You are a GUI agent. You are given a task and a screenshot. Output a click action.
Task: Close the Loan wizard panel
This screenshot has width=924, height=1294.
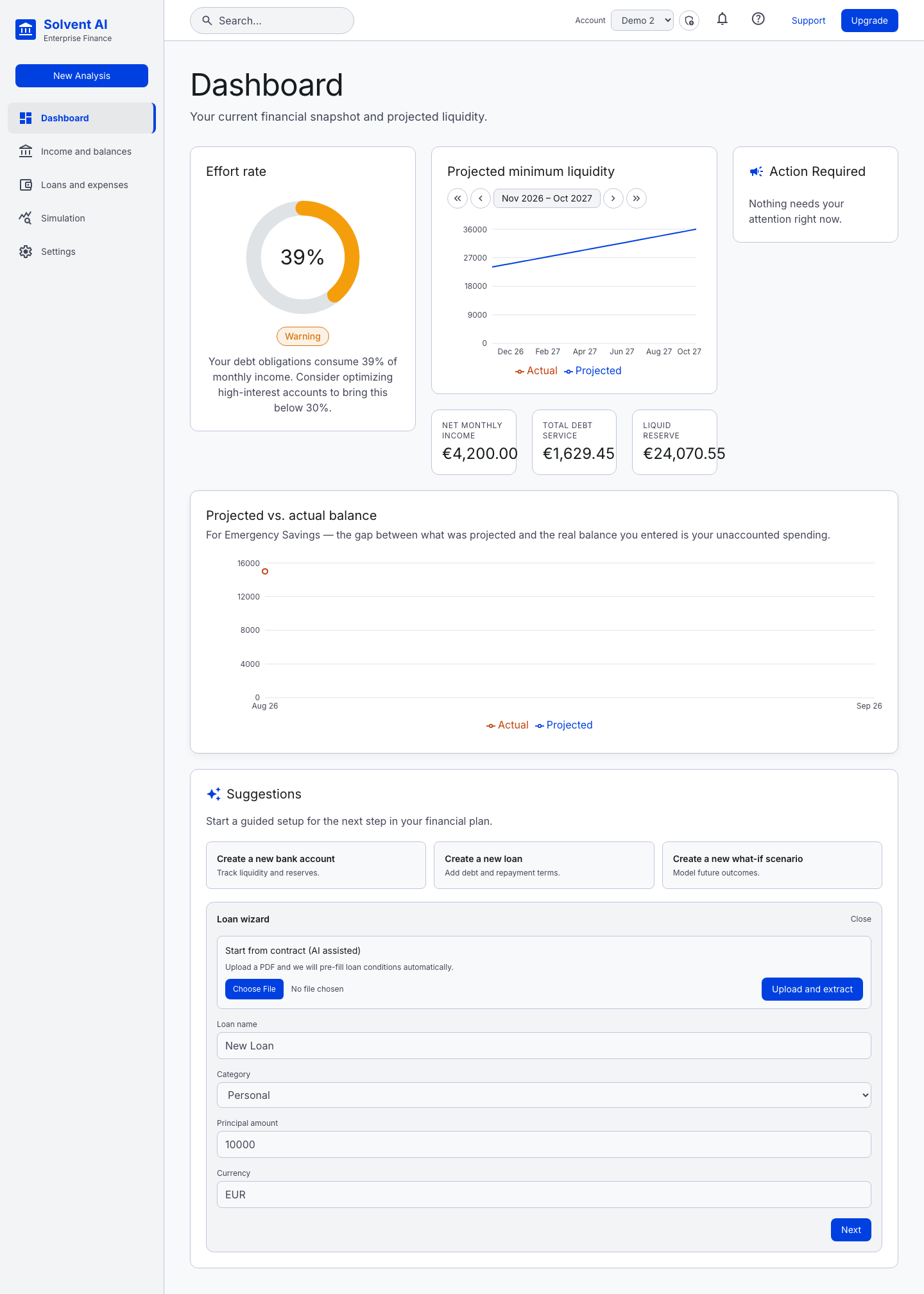tap(861, 919)
